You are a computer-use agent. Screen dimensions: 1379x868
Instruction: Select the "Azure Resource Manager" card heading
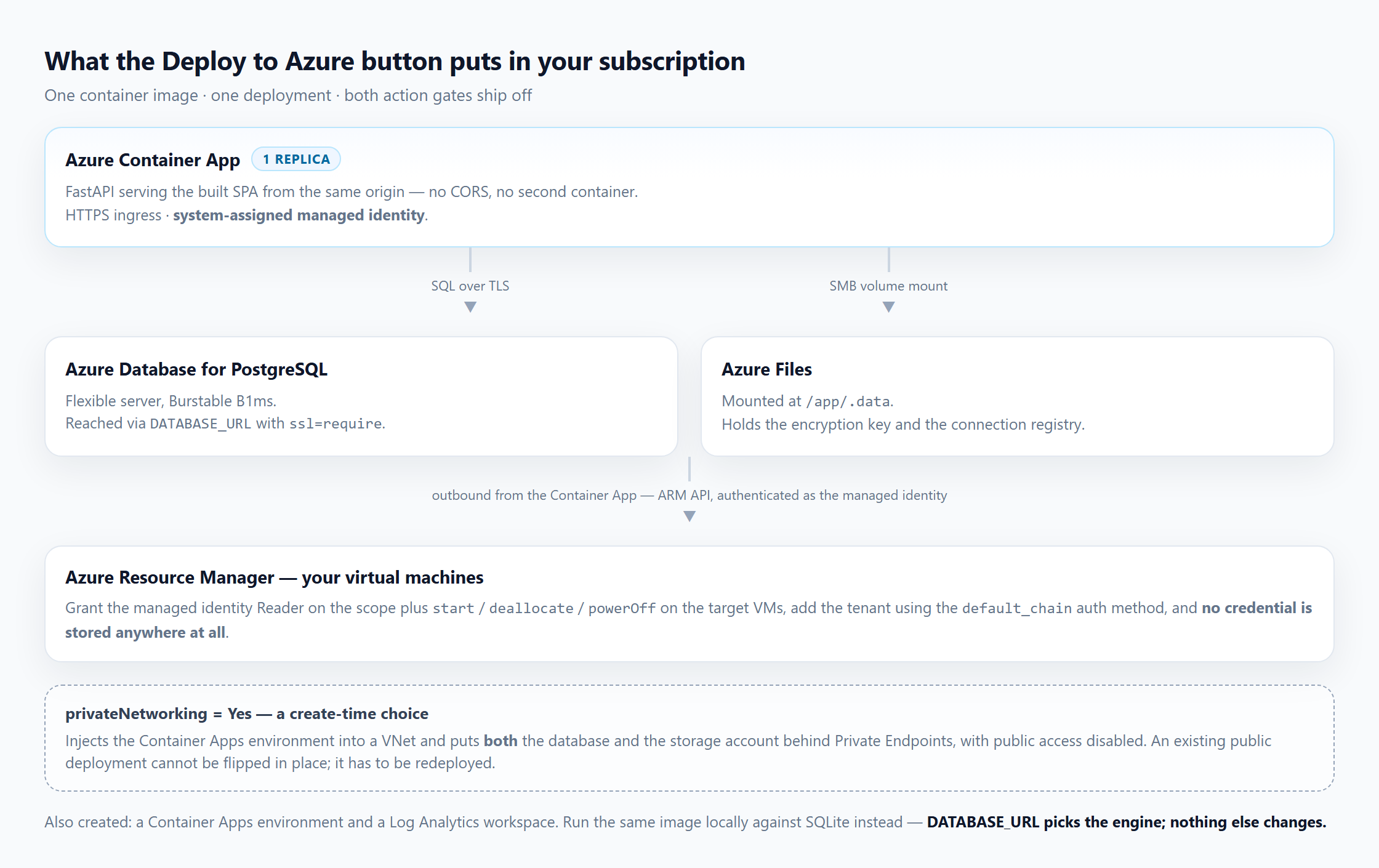[275, 577]
